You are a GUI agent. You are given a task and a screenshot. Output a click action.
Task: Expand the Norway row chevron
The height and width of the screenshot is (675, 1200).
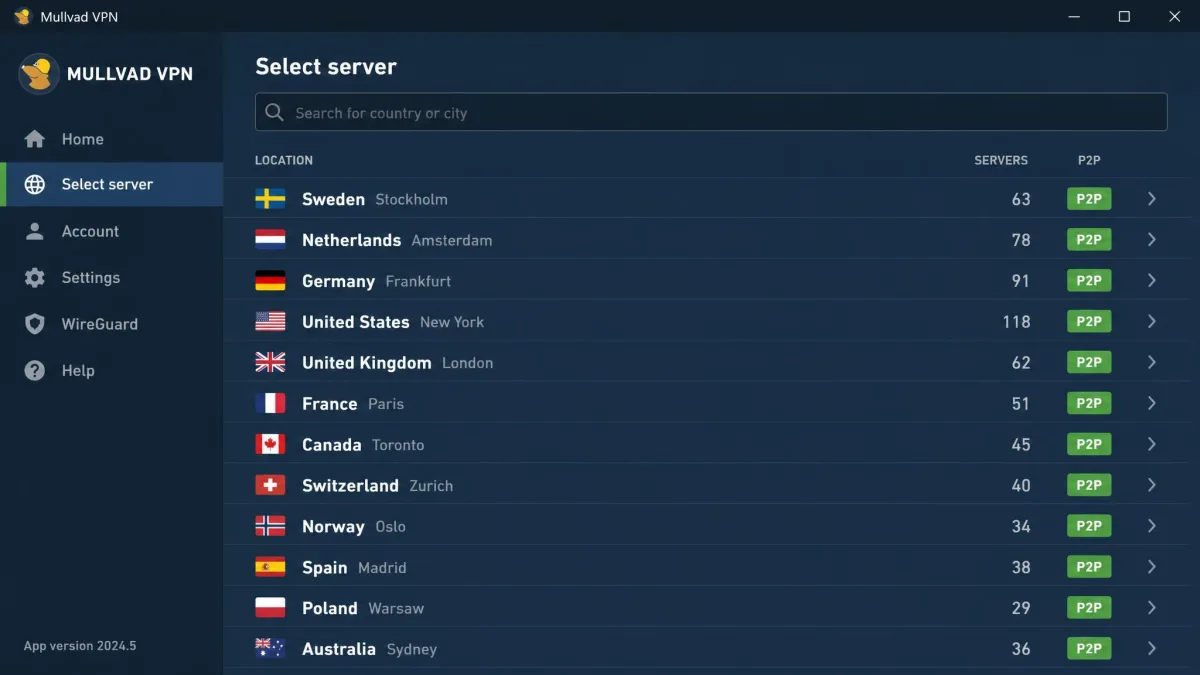1152,526
